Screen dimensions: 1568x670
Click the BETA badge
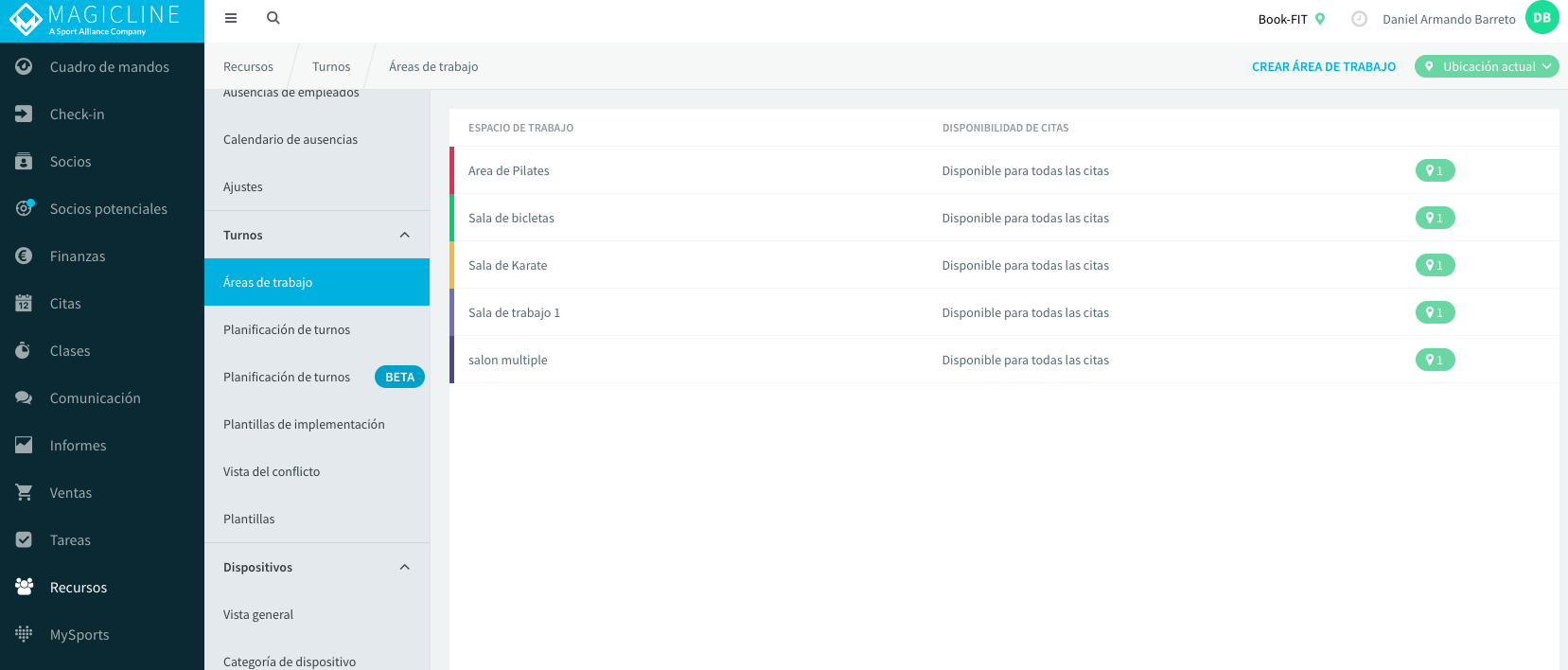pos(399,377)
